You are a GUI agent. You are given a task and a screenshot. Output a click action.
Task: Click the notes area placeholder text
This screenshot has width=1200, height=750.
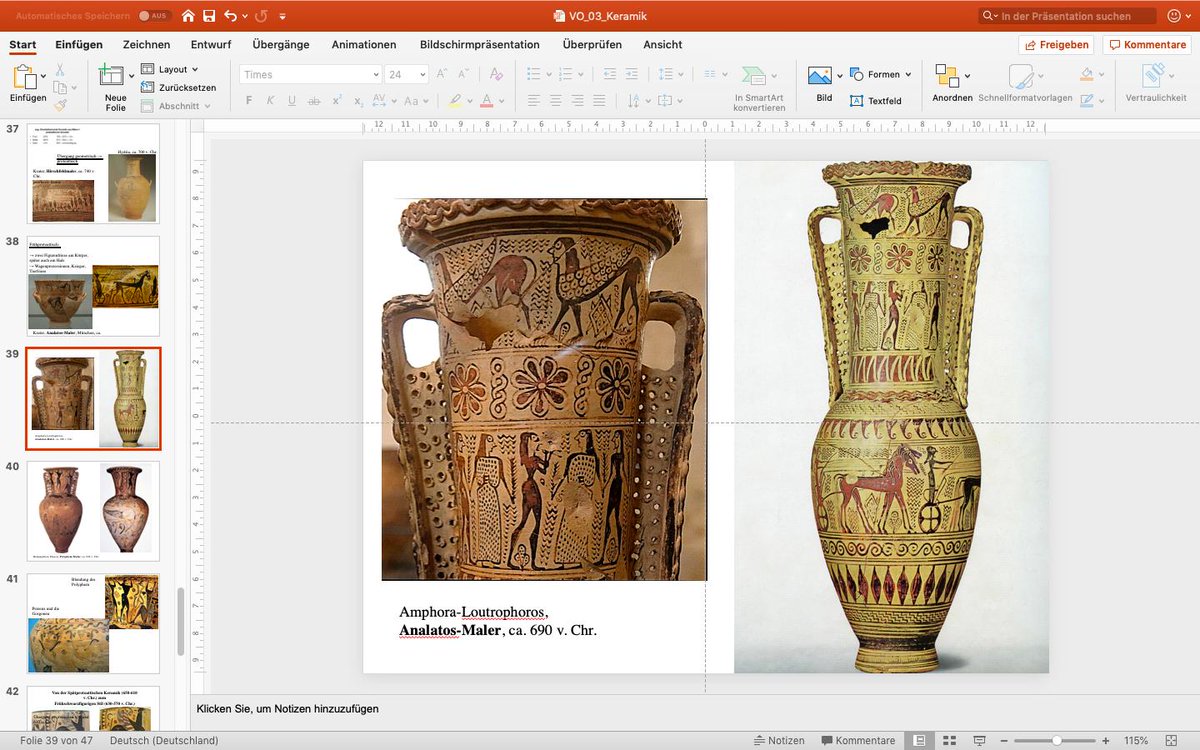pos(287,709)
